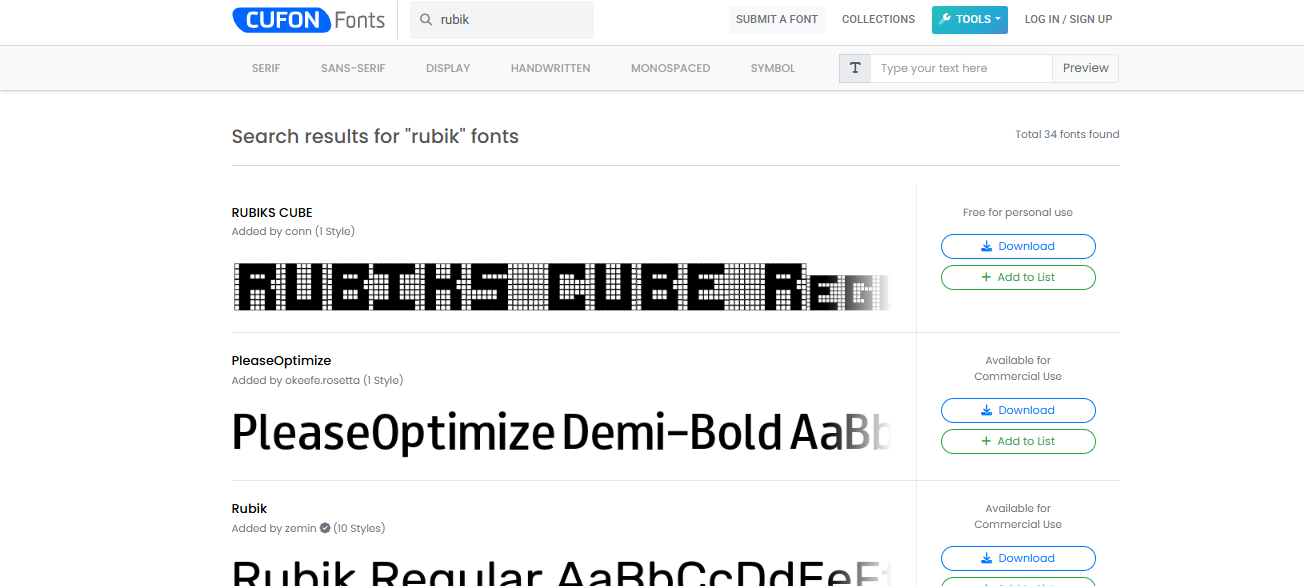
Task: Open Log In / Sign Up
Action: coord(1068,19)
